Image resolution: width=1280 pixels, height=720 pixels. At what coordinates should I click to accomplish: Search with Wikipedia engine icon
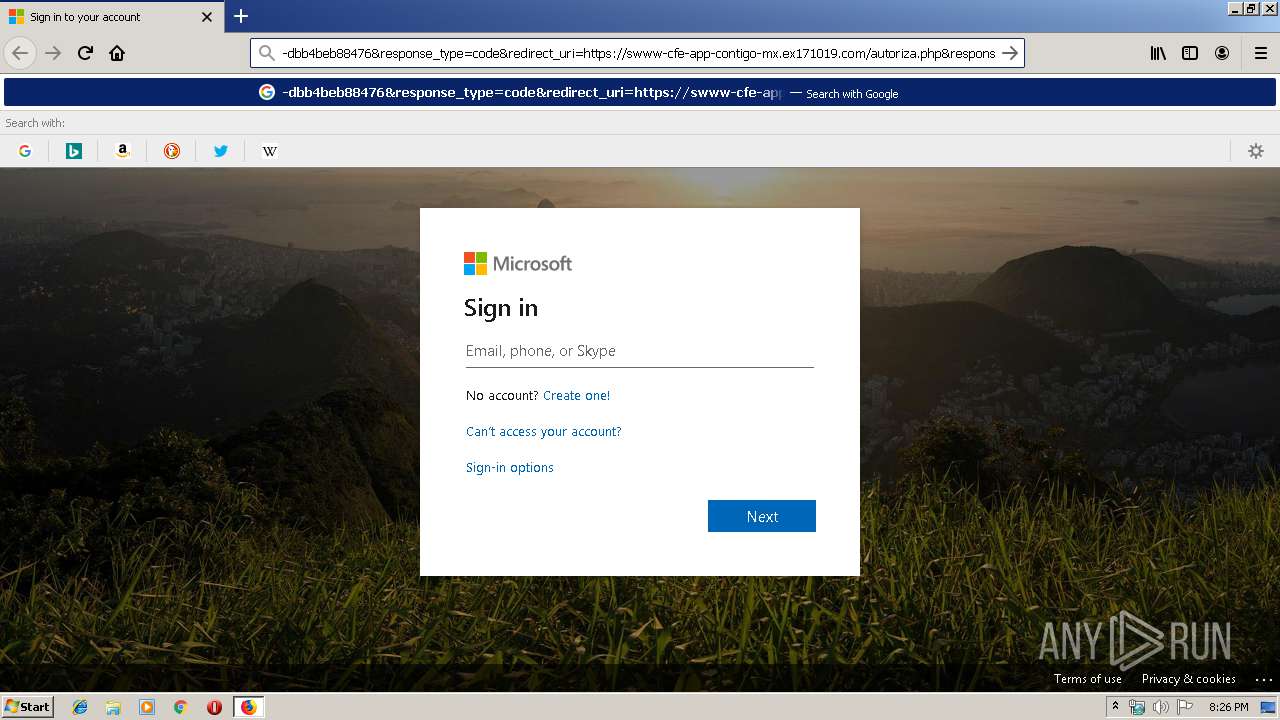pyautogui.click(x=270, y=151)
